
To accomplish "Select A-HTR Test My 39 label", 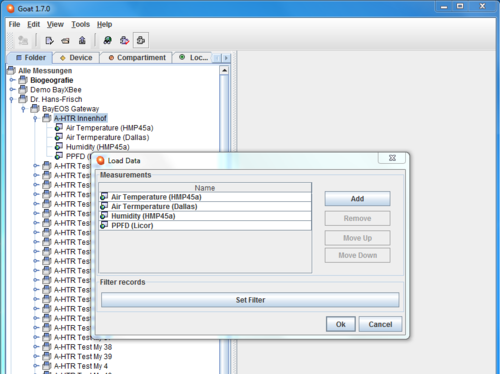I will 83,356.
